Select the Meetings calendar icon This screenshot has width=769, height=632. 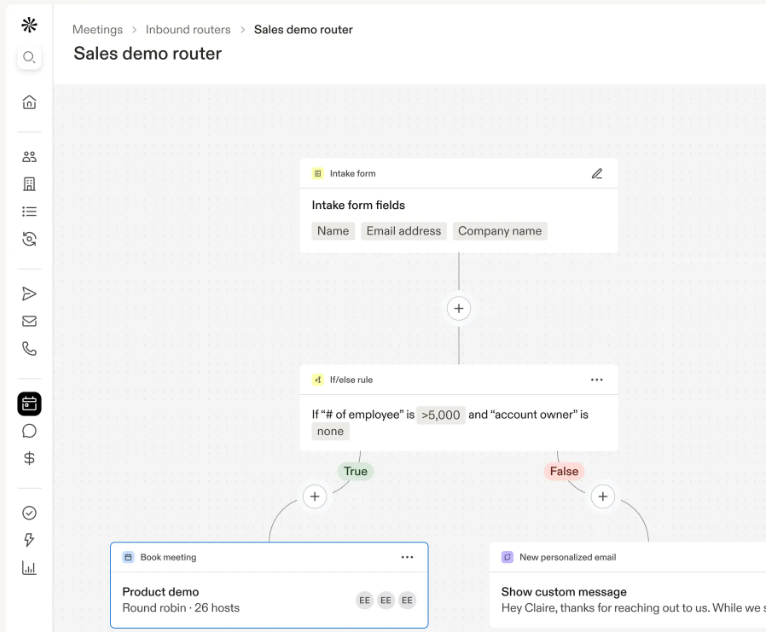[29, 404]
